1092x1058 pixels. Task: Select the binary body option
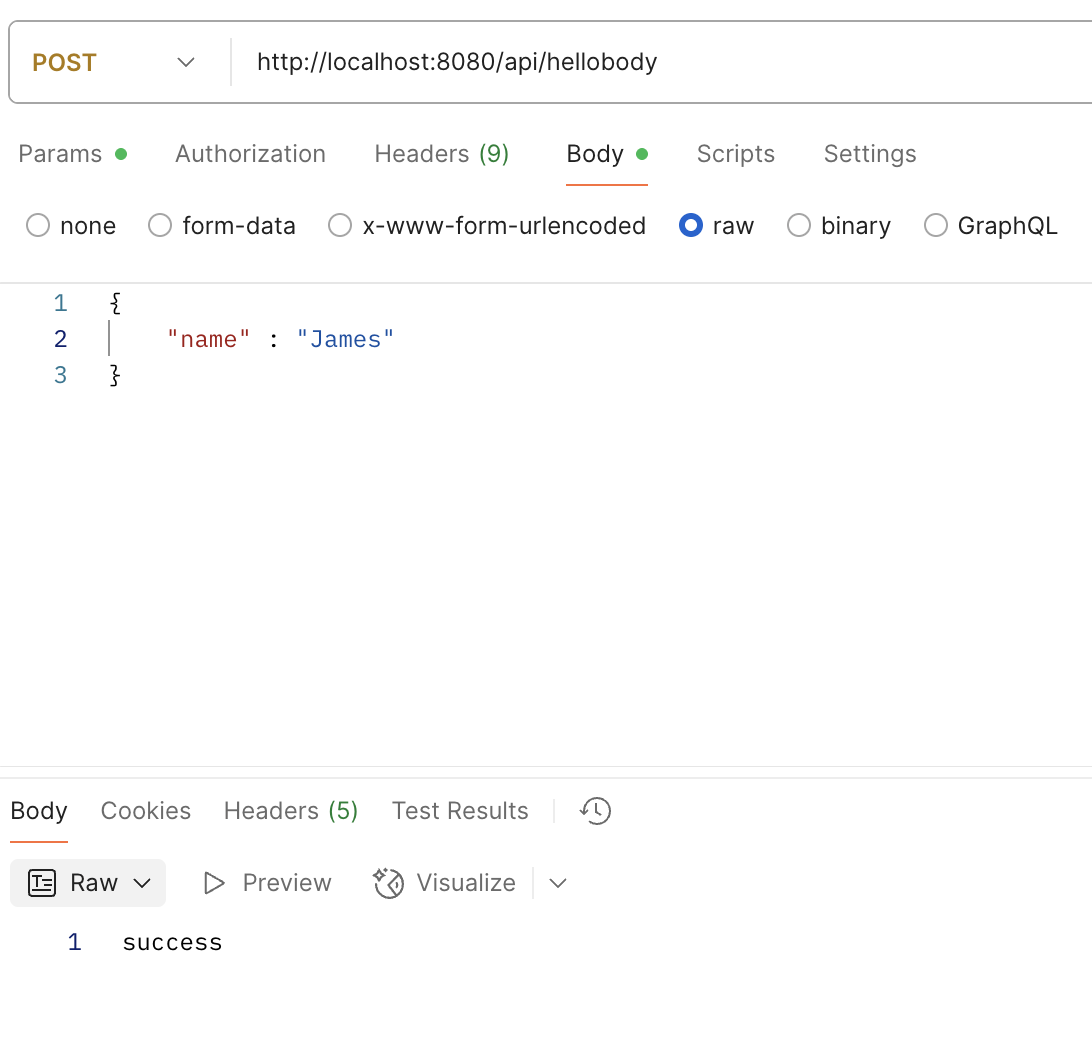coord(799,226)
